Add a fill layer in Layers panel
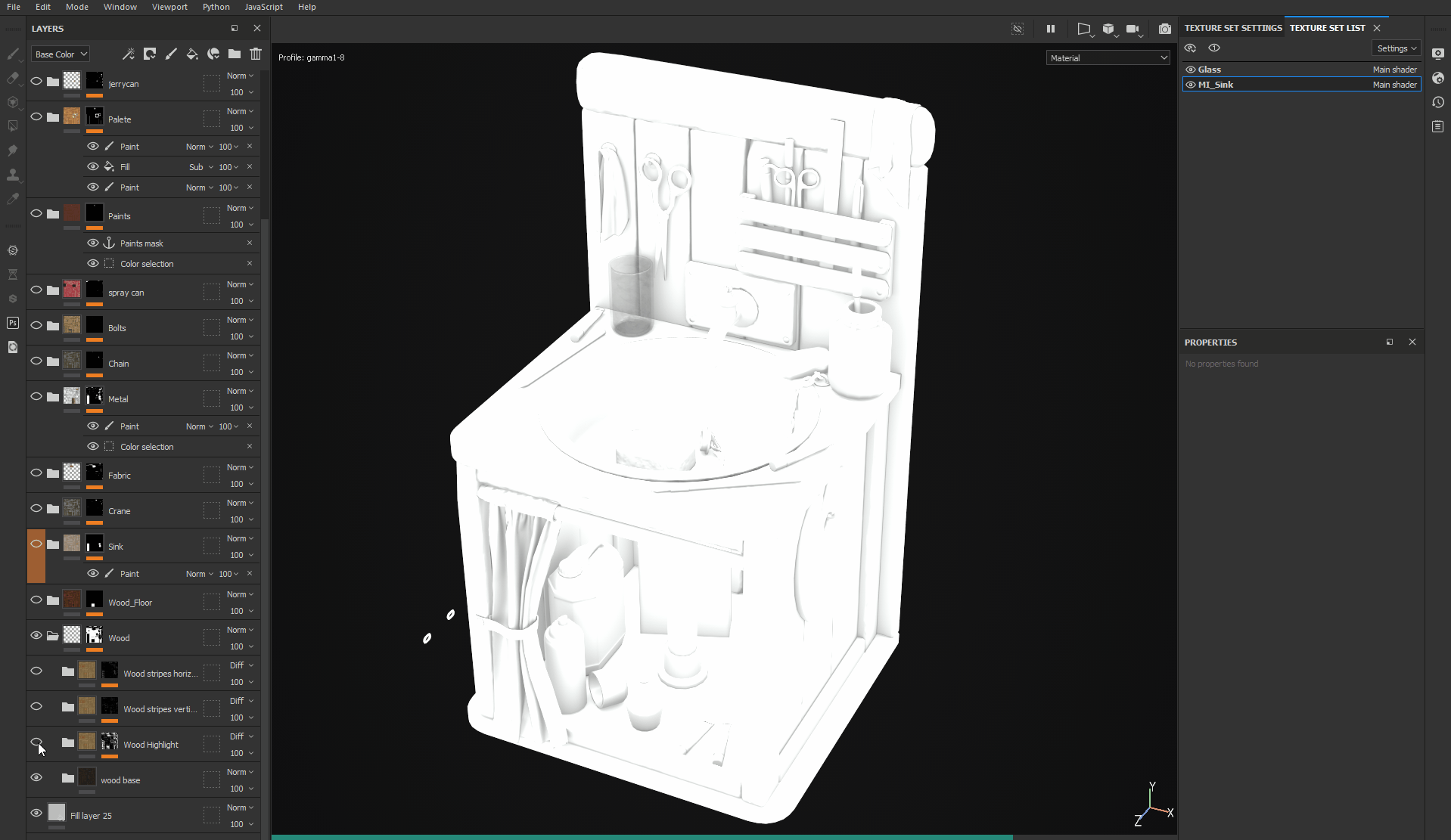This screenshot has height=840, width=1451. click(192, 54)
